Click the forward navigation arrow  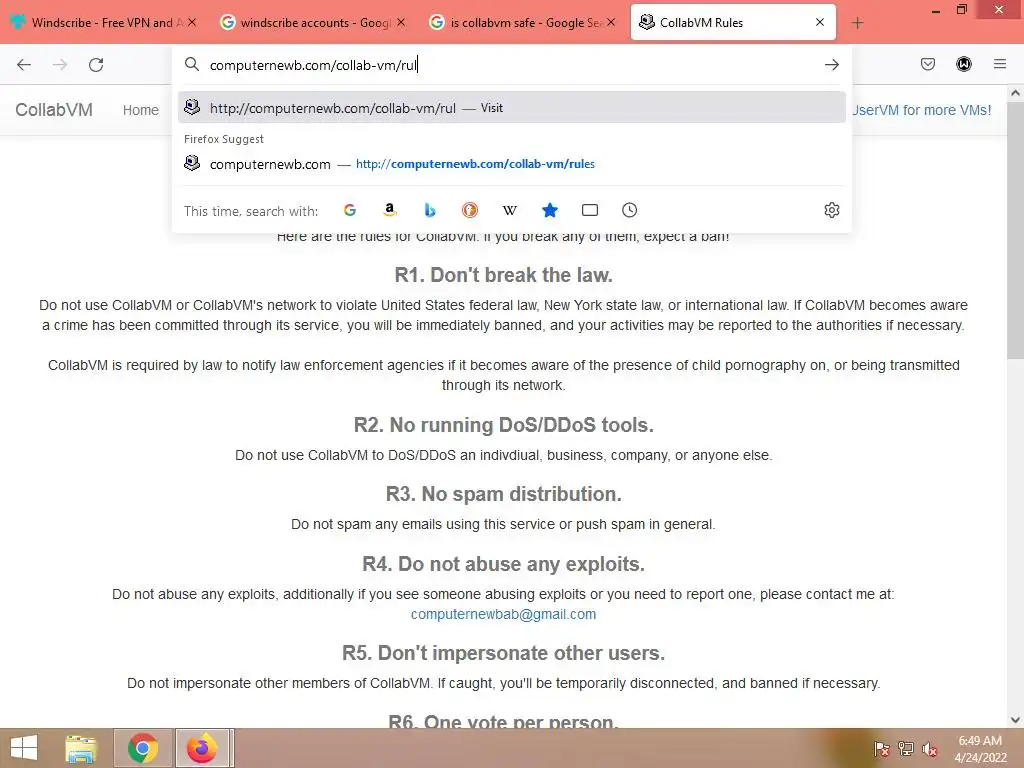[60, 65]
